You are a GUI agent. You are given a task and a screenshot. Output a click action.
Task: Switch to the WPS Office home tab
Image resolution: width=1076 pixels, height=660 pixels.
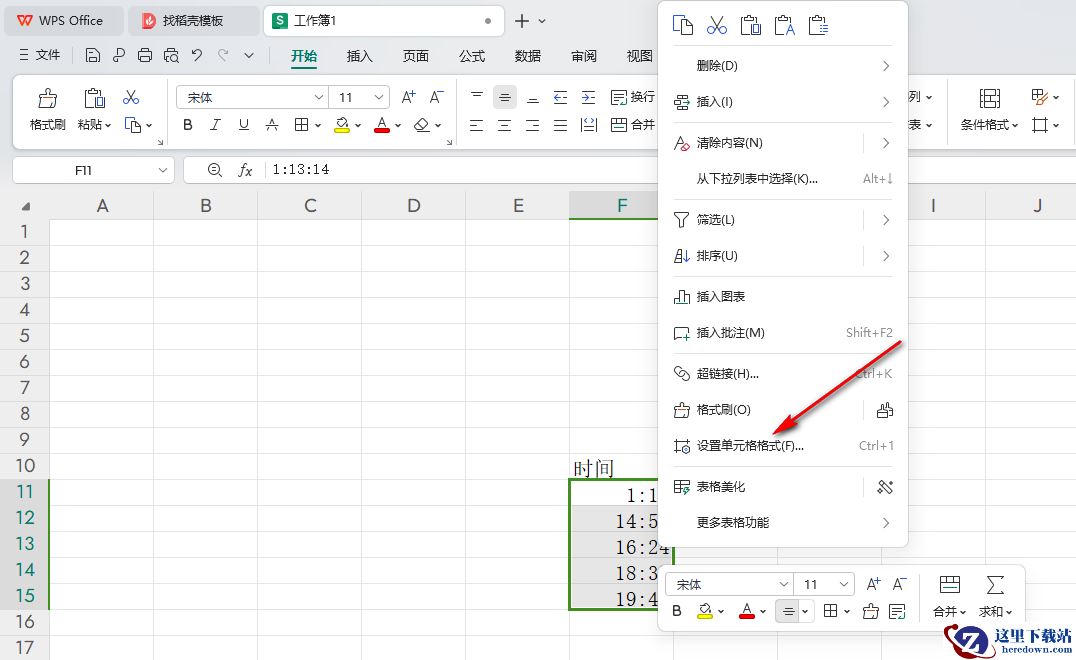[63, 21]
